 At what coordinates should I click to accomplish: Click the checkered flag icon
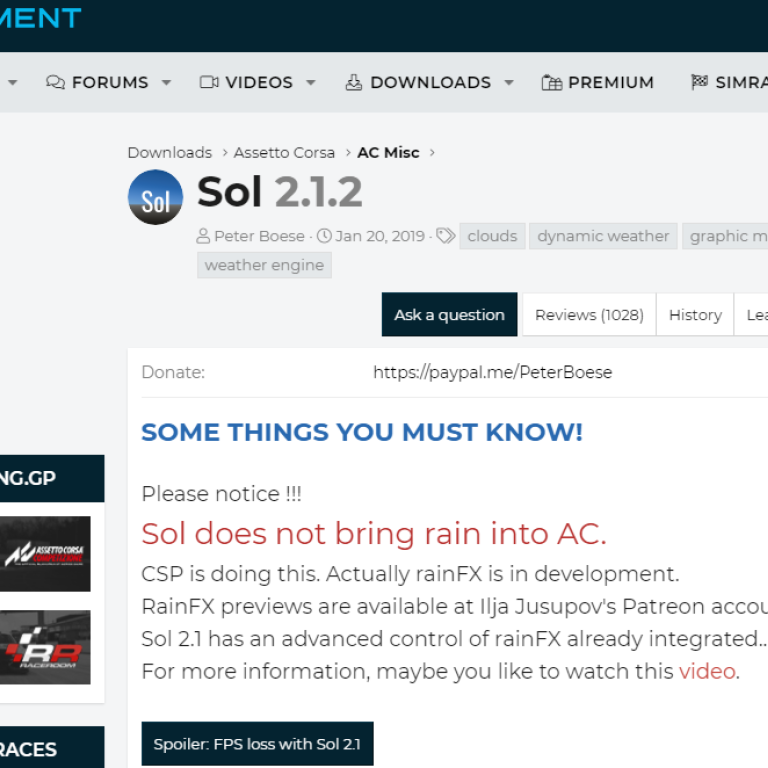(699, 81)
